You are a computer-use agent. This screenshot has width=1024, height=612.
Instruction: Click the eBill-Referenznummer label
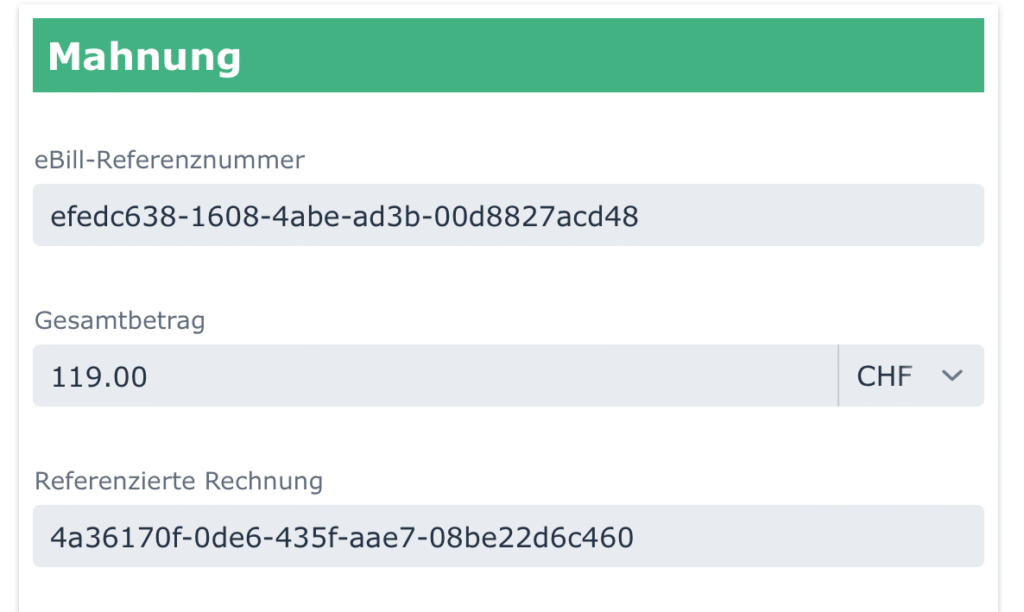click(169, 158)
